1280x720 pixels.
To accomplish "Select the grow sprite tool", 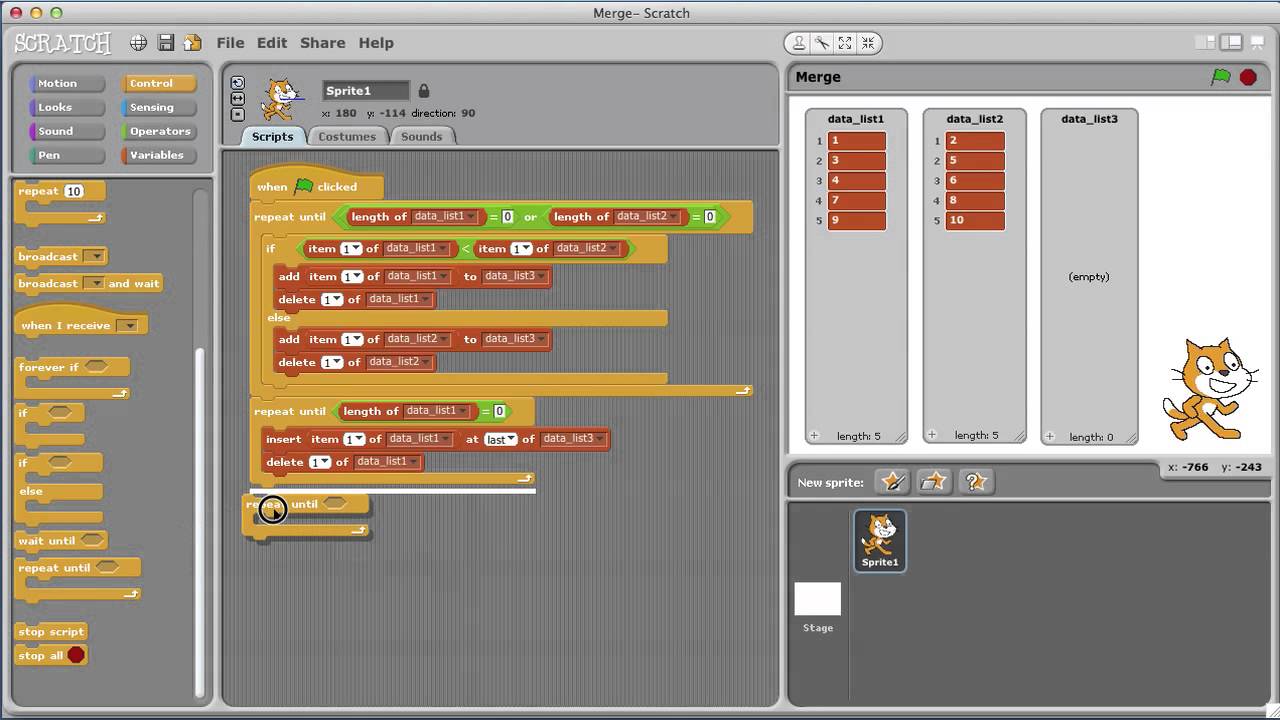I will [845, 43].
